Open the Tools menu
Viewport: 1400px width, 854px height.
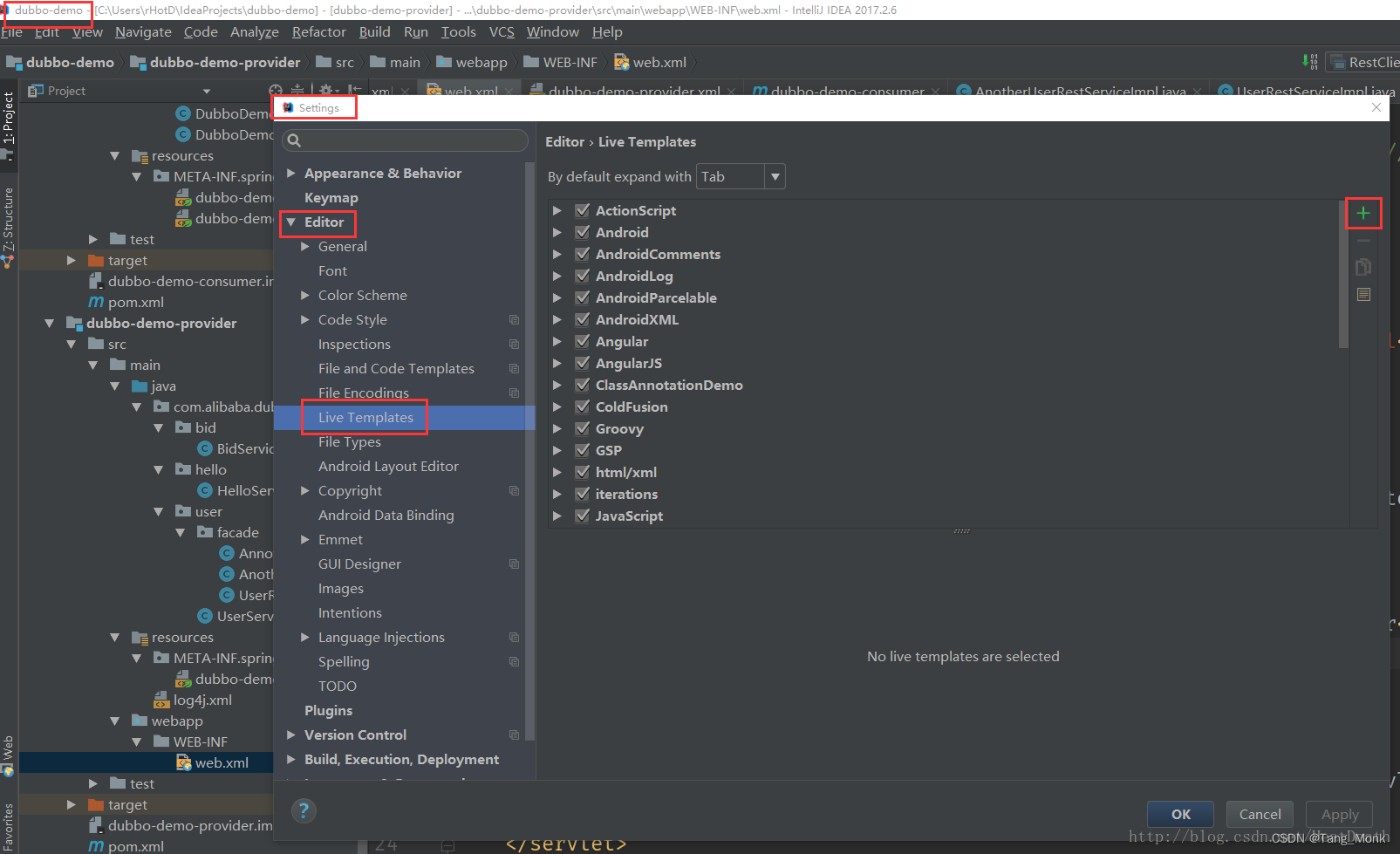458,32
